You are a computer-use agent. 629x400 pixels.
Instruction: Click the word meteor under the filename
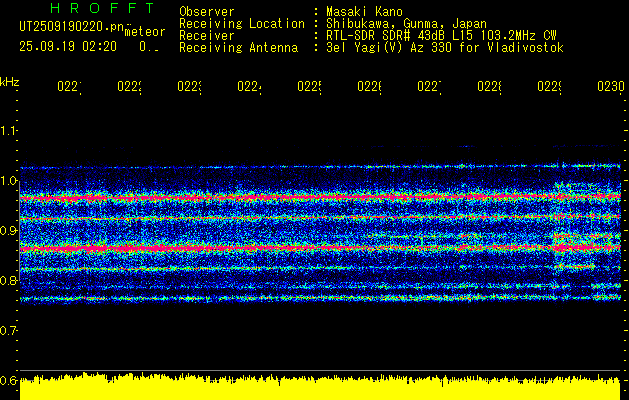[145, 32]
